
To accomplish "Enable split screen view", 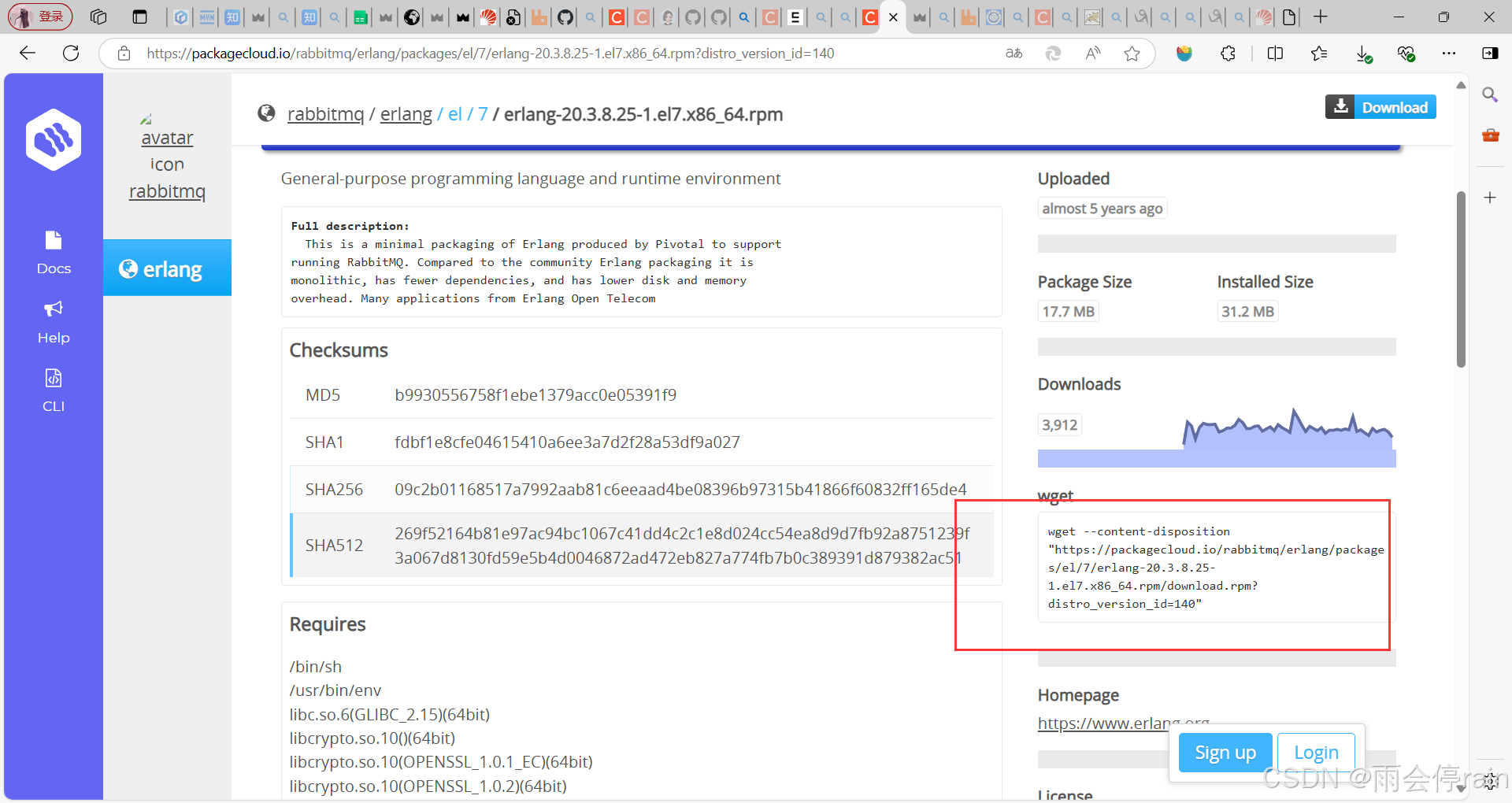I will pos(1276,54).
